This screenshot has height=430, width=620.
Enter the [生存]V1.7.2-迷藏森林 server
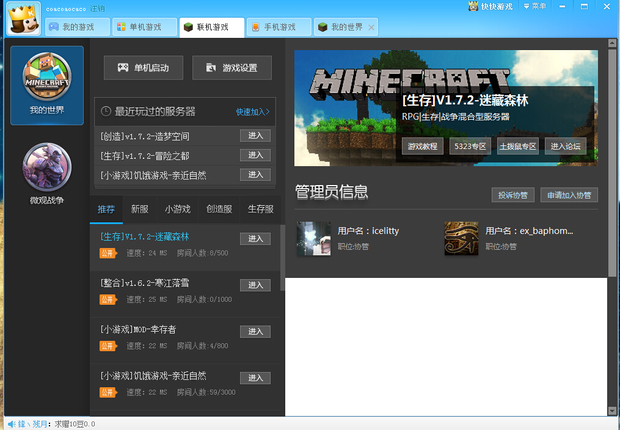click(x=255, y=239)
